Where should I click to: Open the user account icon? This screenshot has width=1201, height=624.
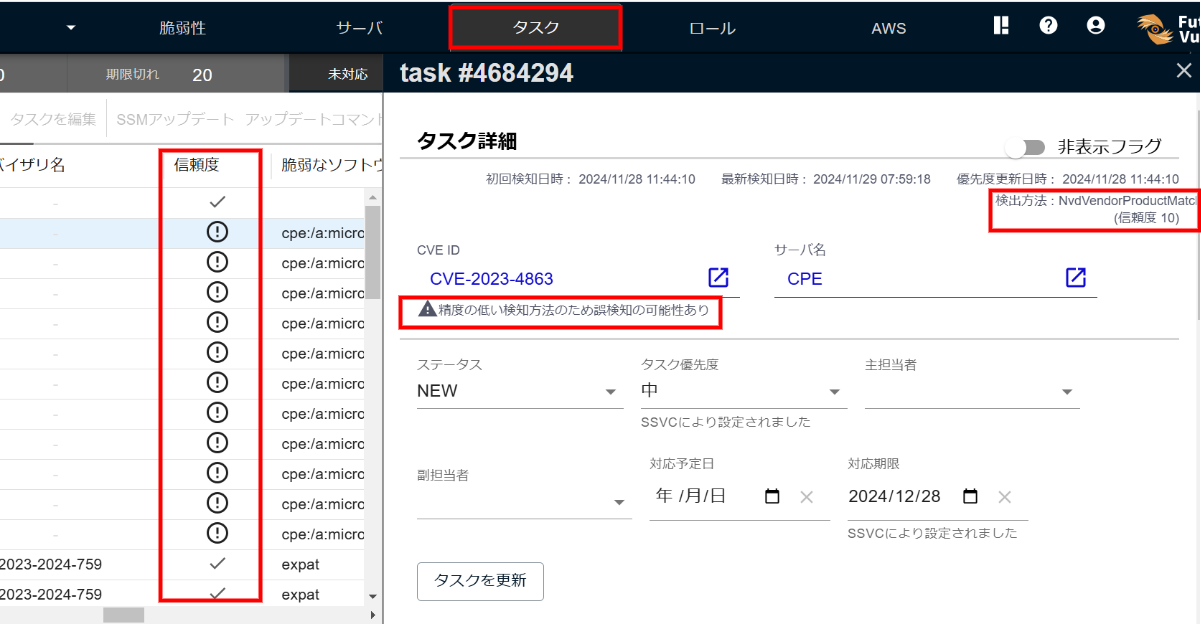(1096, 26)
